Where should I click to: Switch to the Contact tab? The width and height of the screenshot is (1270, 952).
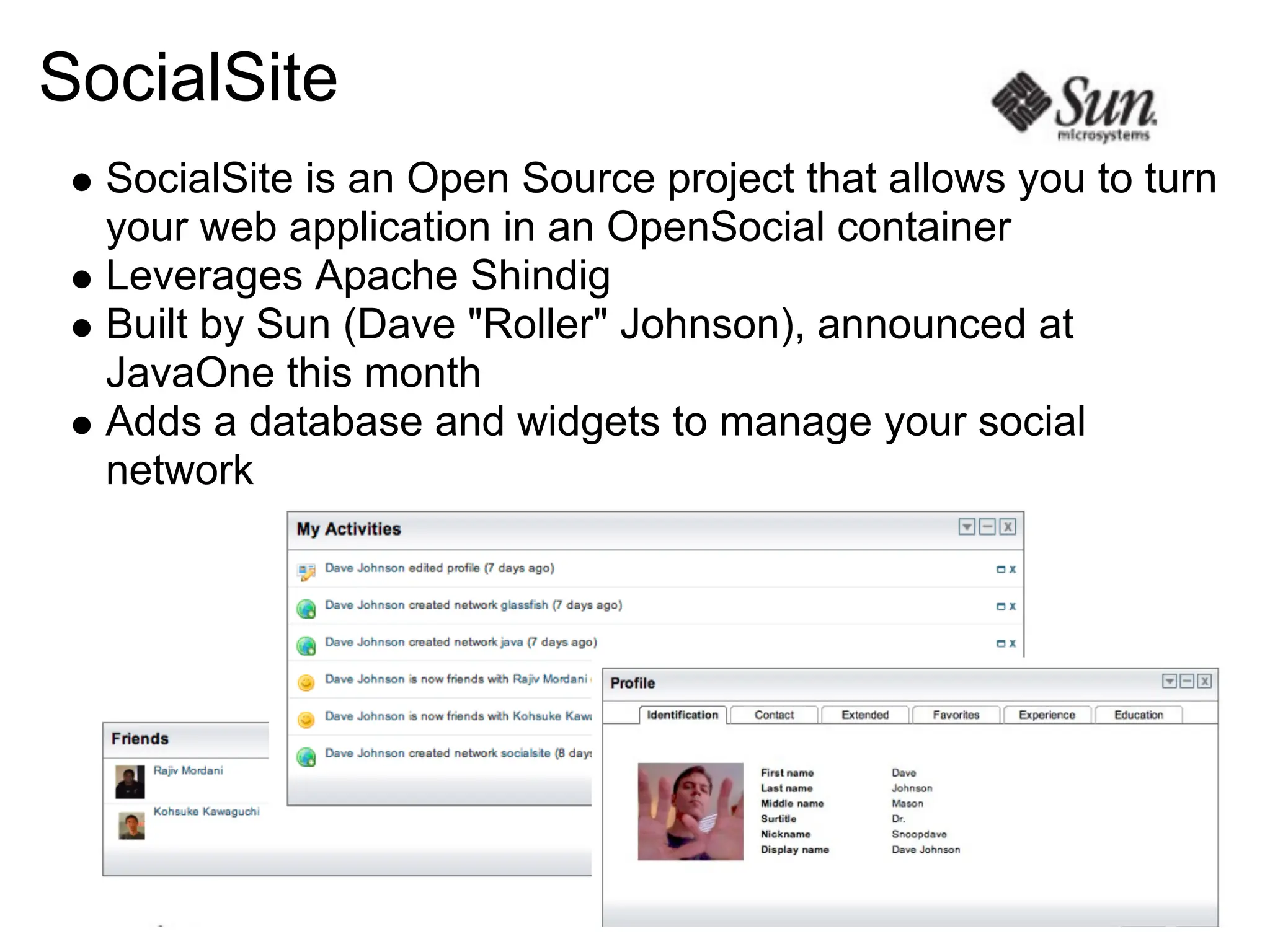point(774,715)
